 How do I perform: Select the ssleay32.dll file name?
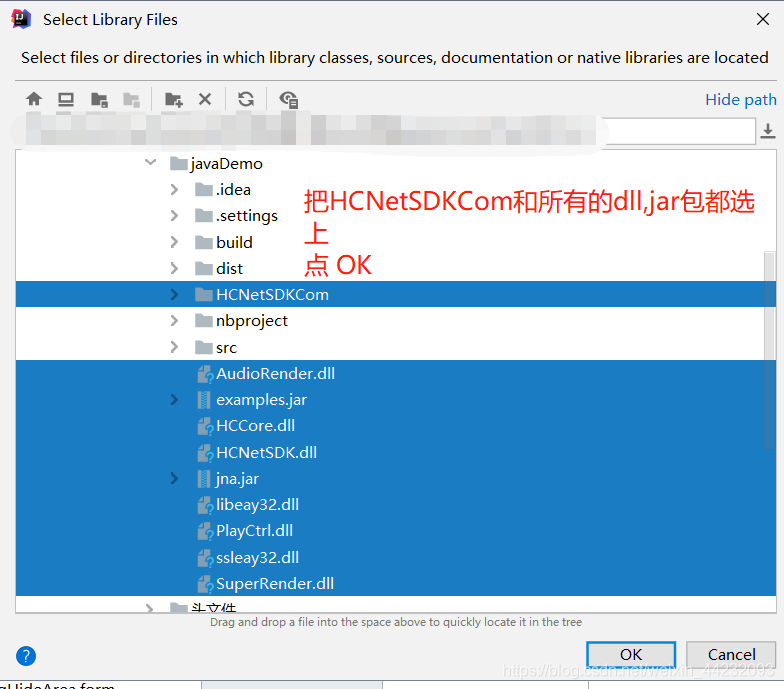point(258,558)
